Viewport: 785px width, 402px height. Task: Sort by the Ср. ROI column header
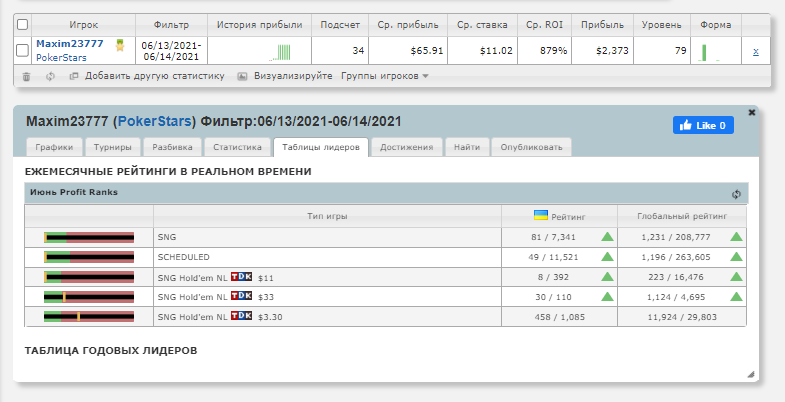point(544,25)
